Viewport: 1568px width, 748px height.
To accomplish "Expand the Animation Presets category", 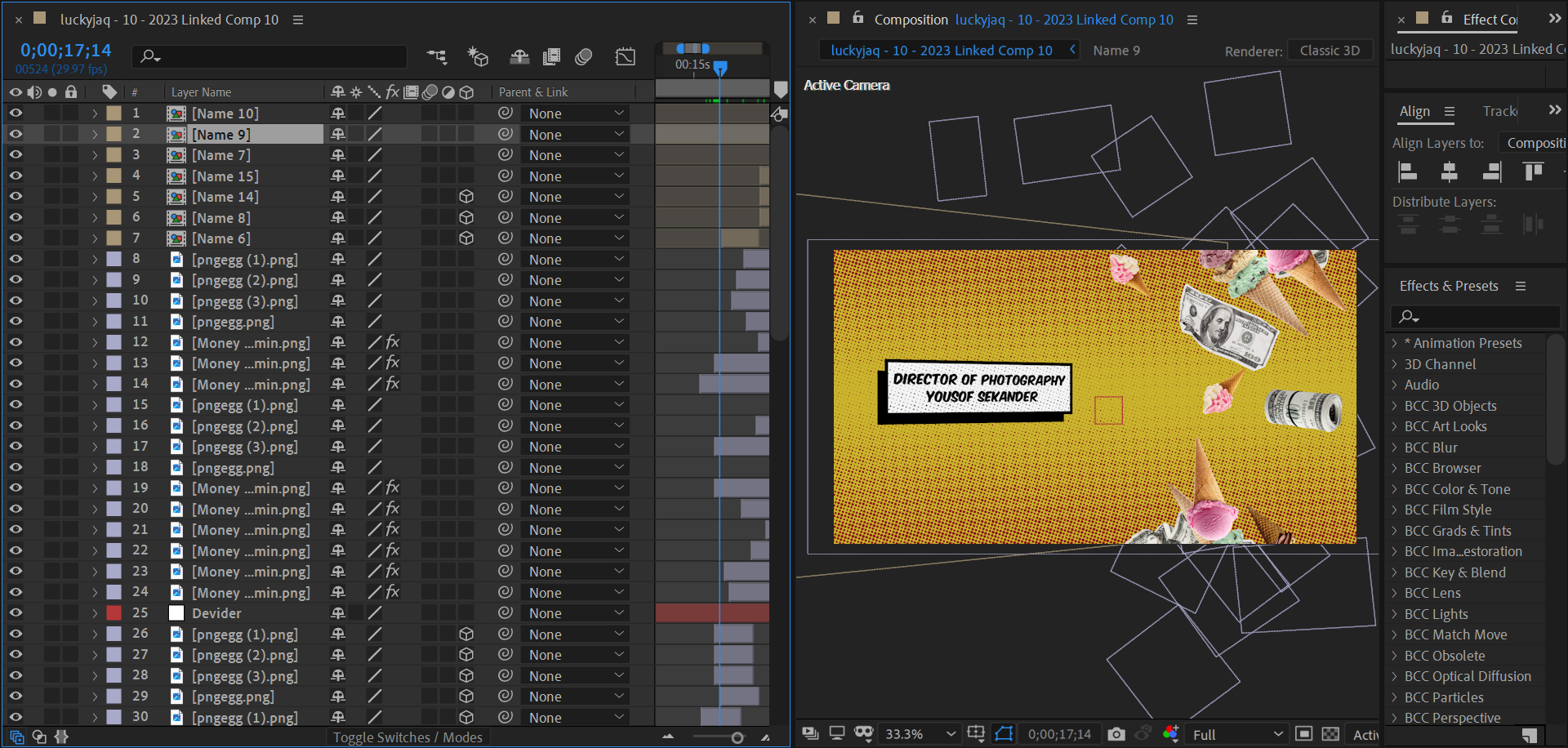I will pyautogui.click(x=1395, y=343).
